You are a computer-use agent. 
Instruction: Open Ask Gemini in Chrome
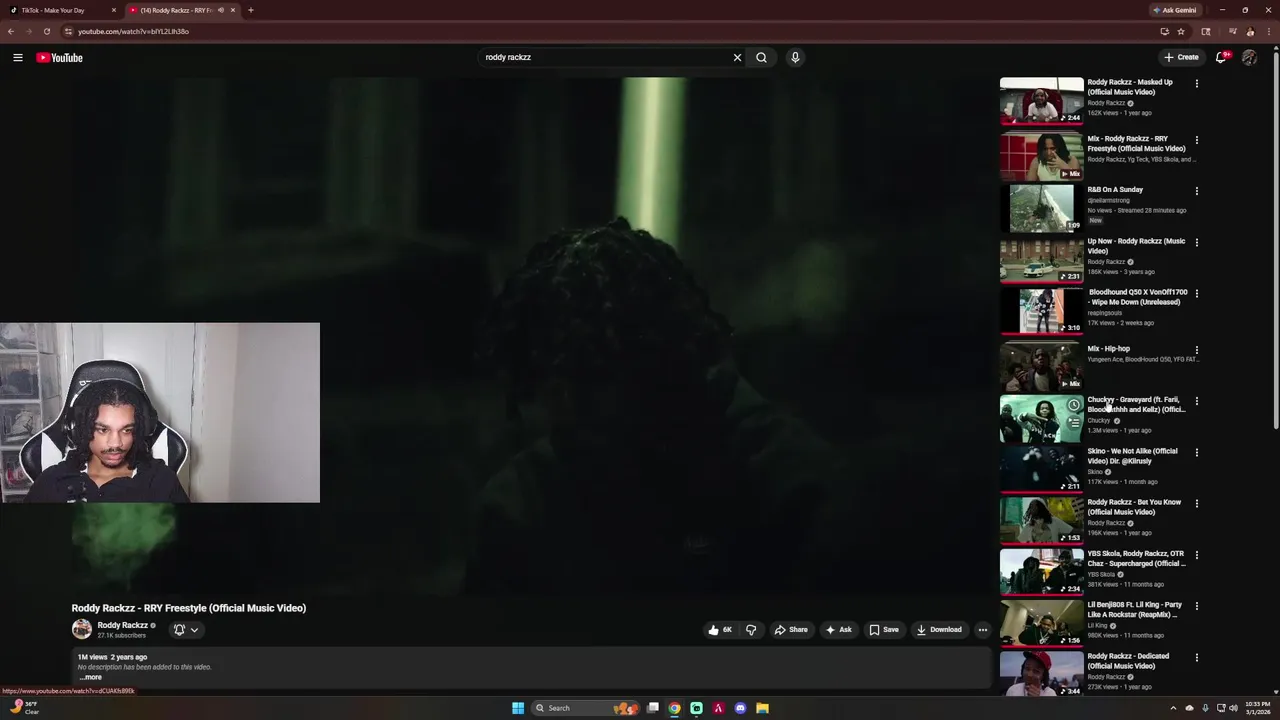[x=1174, y=10]
